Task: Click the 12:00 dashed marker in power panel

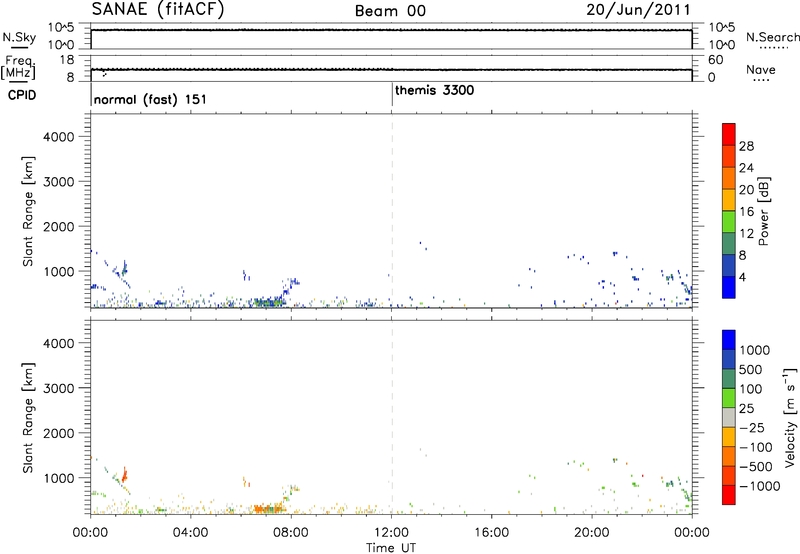Action: pyautogui.click(x=392, y=211)
